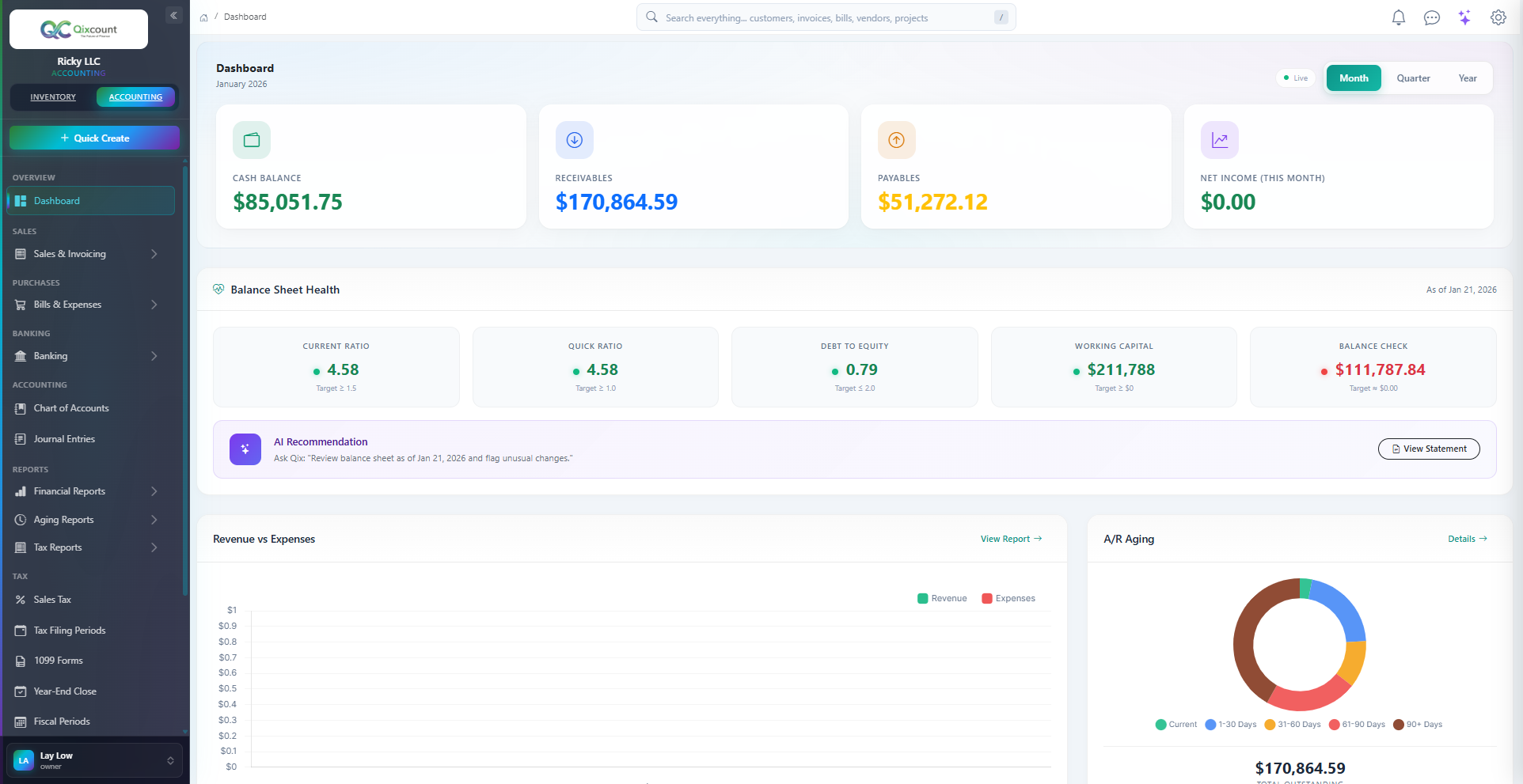Click the View Statement button
This screenshot has width=1523, height=784.
coord(1428,449)
